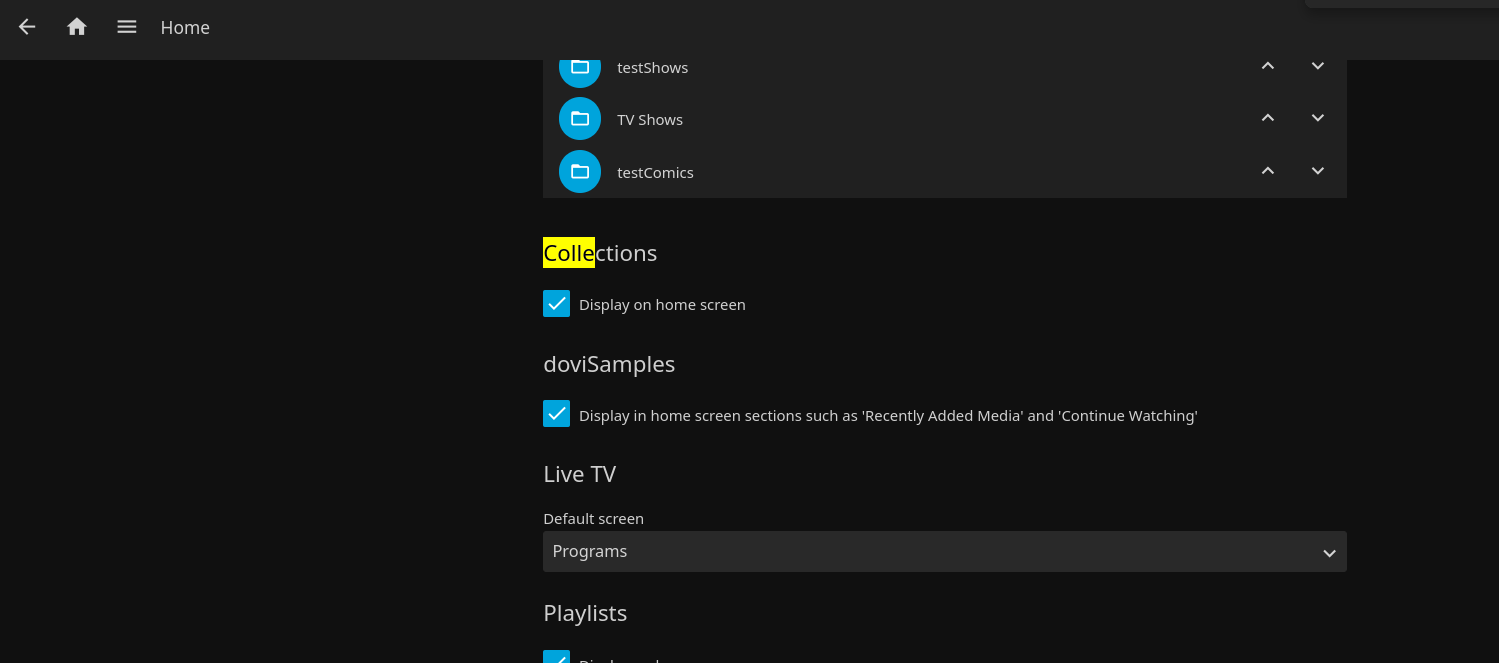
Task: Move testShows up in the order
Action: point(1268,66)
